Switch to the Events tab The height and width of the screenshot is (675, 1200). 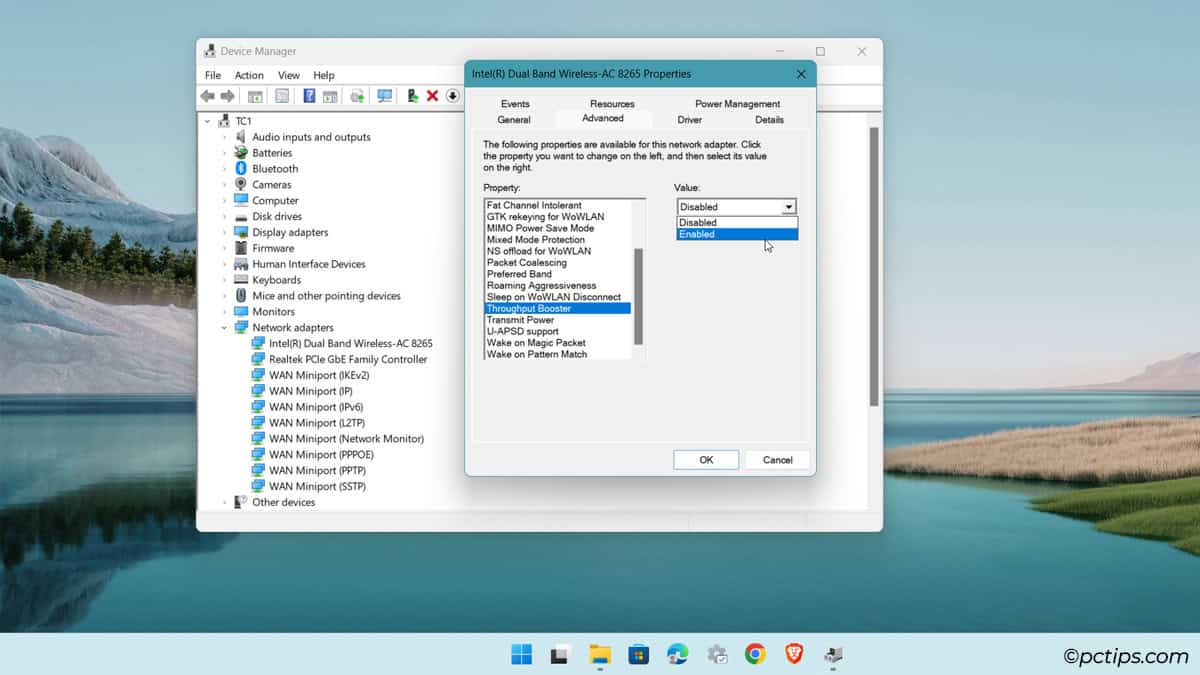click(515, 104)
